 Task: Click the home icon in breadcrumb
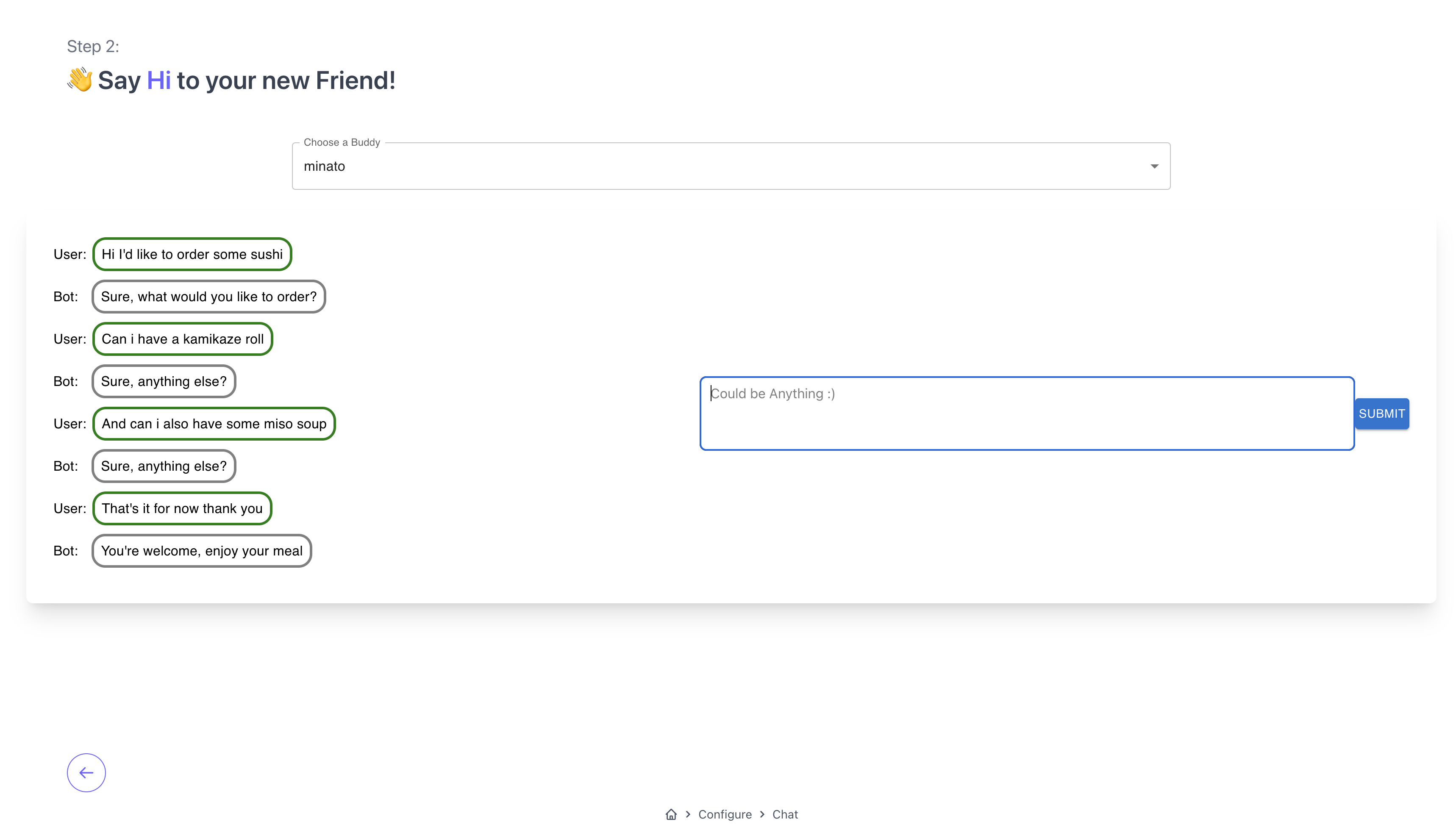coord(671,815)
